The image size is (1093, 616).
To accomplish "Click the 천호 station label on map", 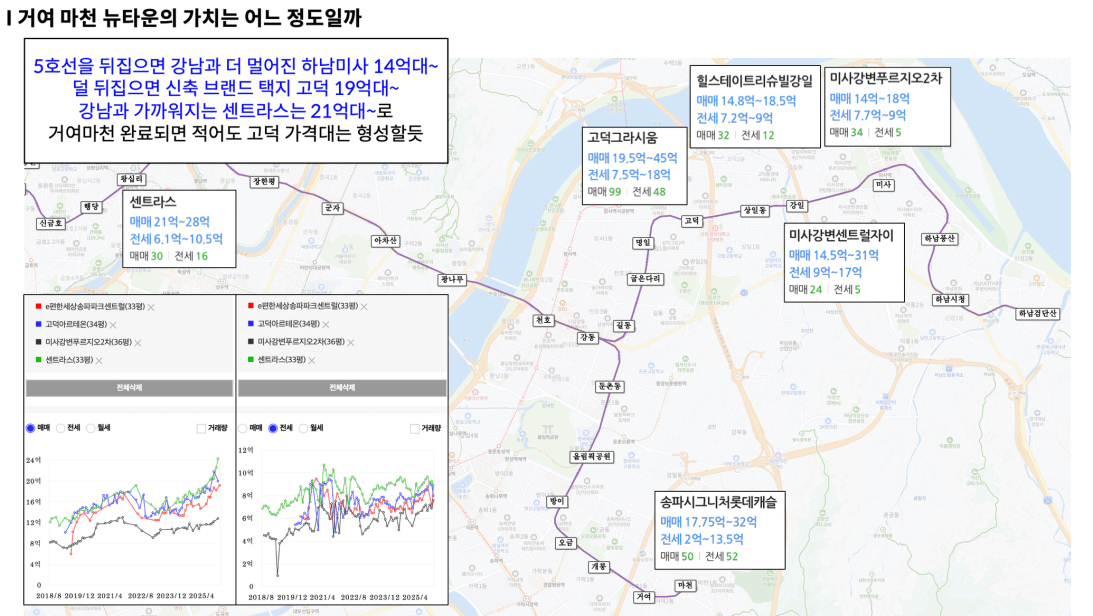I will point(543,321).
